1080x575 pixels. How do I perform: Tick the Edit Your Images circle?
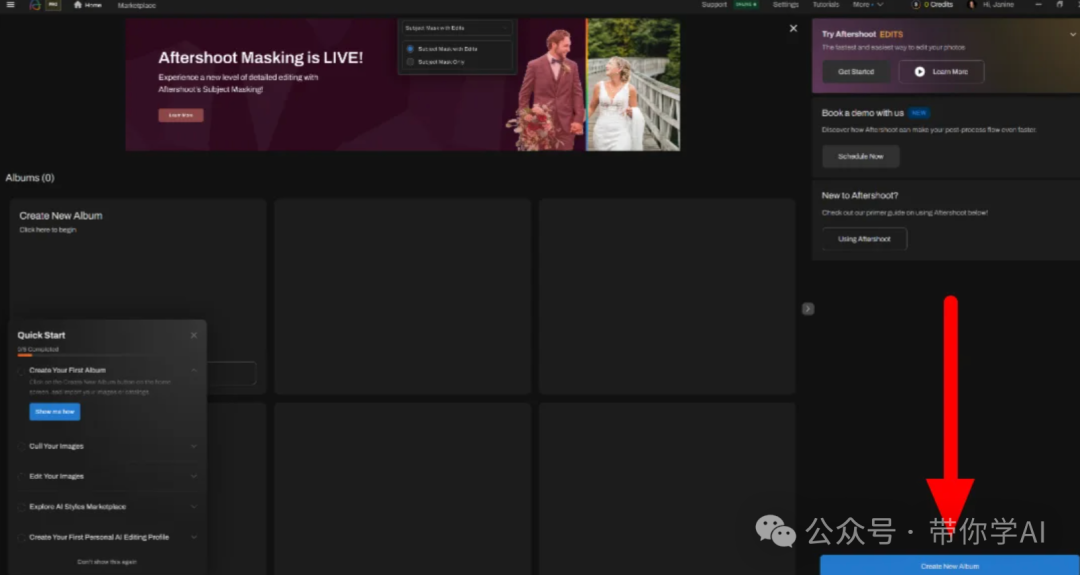tap(21, 477)
